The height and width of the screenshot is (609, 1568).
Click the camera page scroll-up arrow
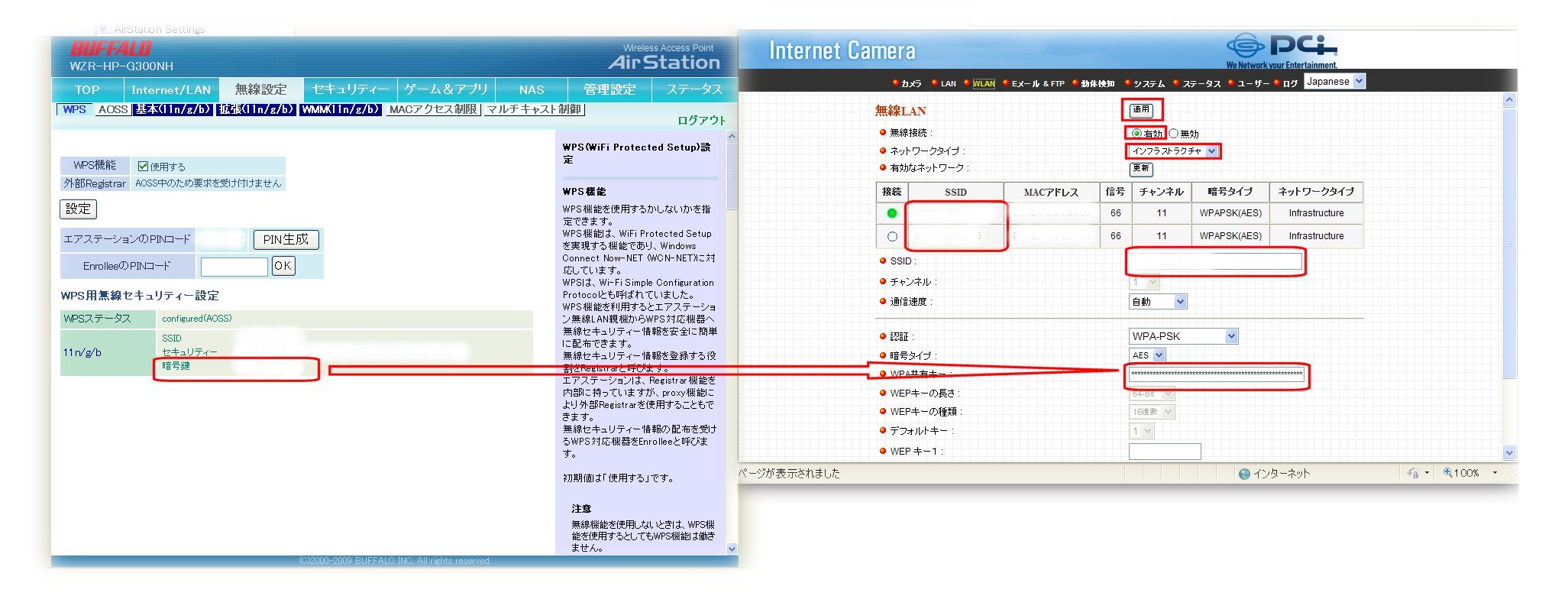coord(1509,100)
